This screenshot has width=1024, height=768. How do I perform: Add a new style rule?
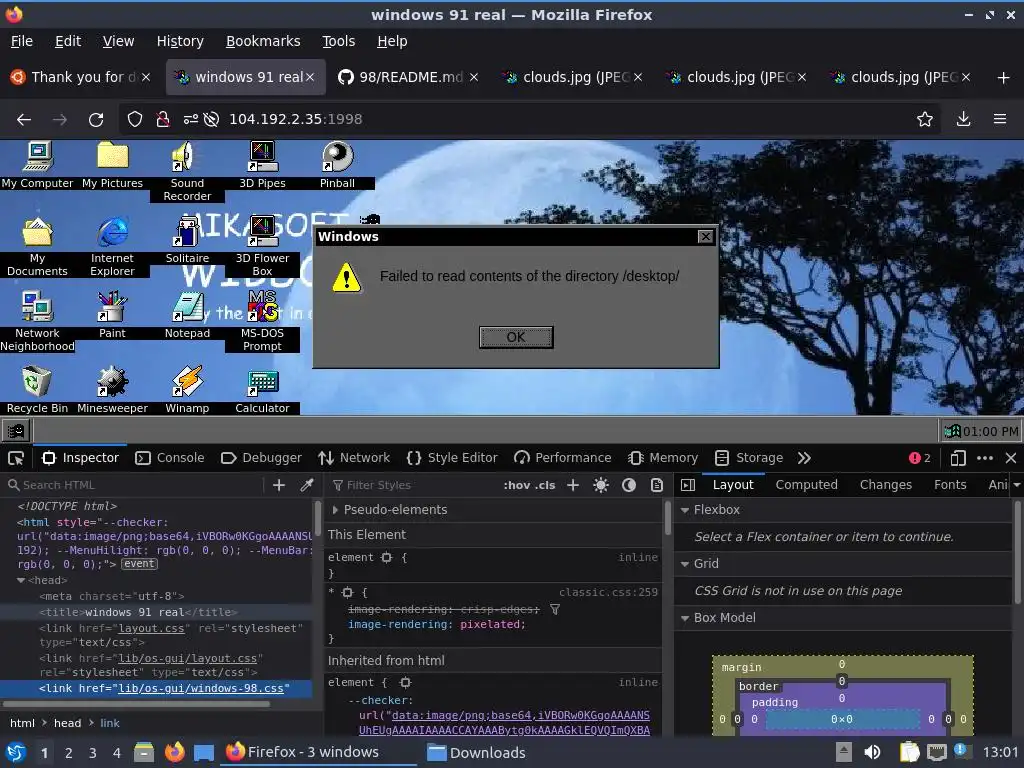573,485
